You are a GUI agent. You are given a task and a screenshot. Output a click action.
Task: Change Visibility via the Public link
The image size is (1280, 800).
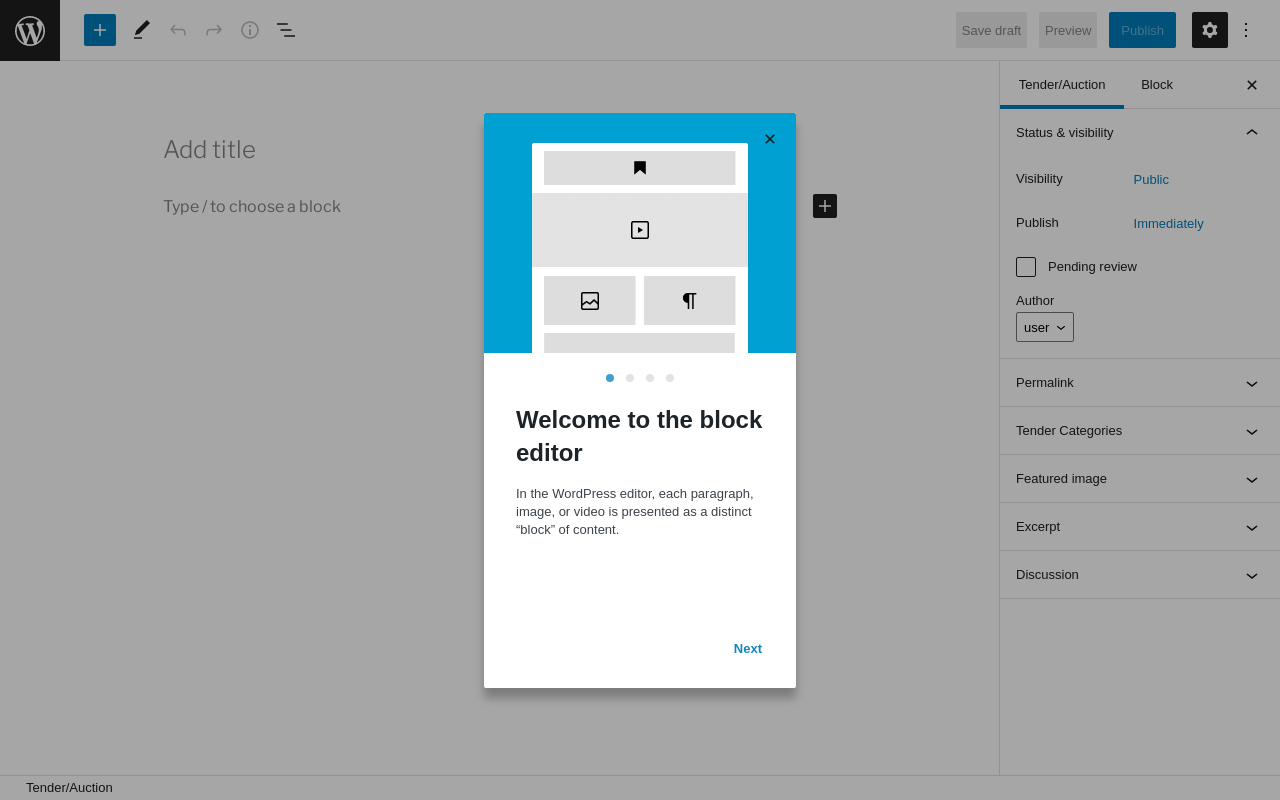coord(1151,180)
